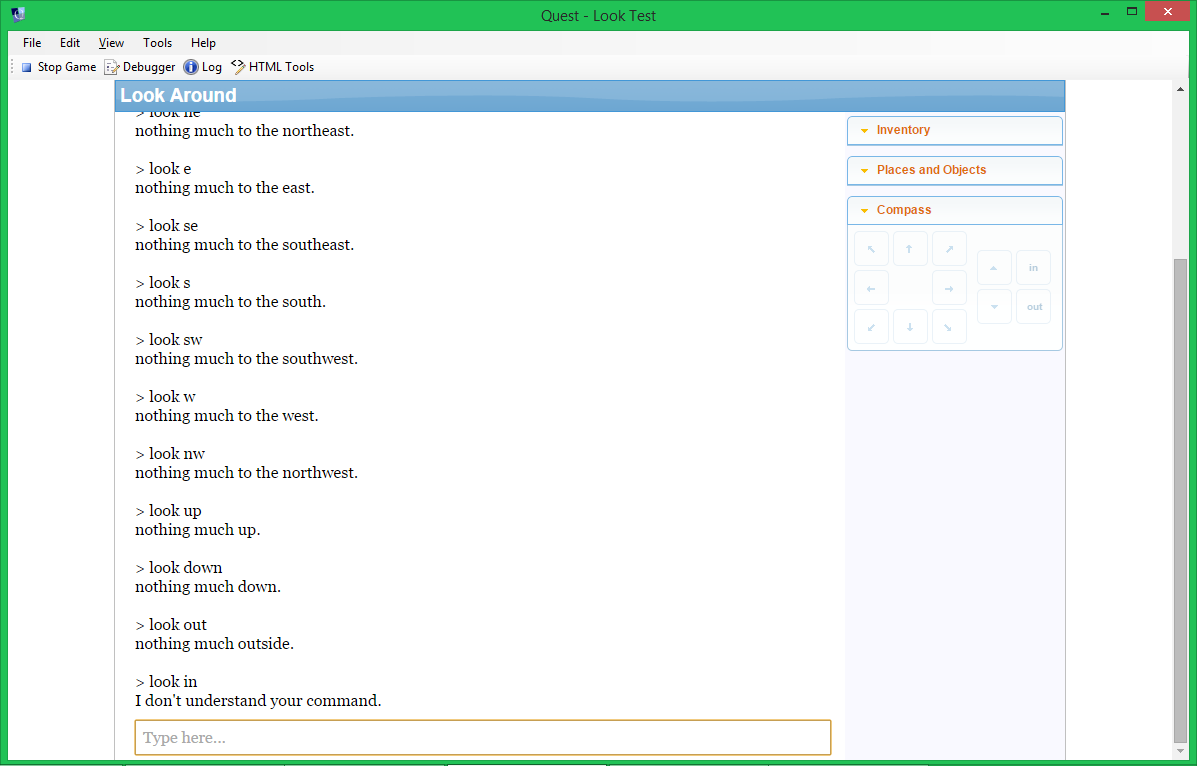Open the View menu

[111, 43]
